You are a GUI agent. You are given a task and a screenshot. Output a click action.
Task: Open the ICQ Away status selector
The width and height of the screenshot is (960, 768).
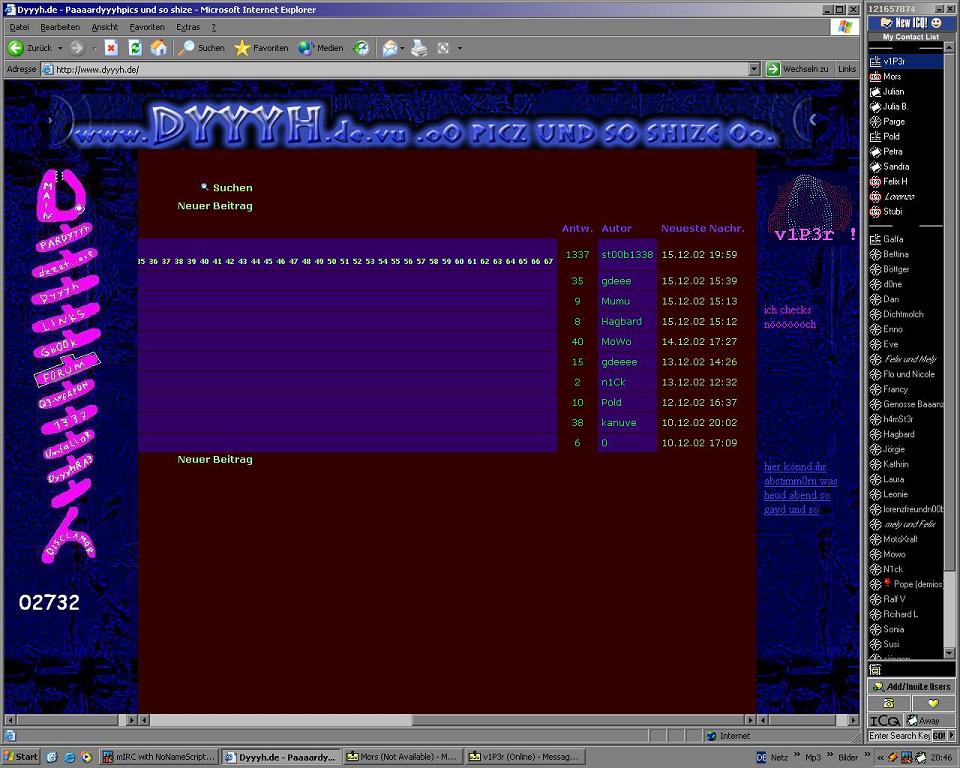point(929,720)
